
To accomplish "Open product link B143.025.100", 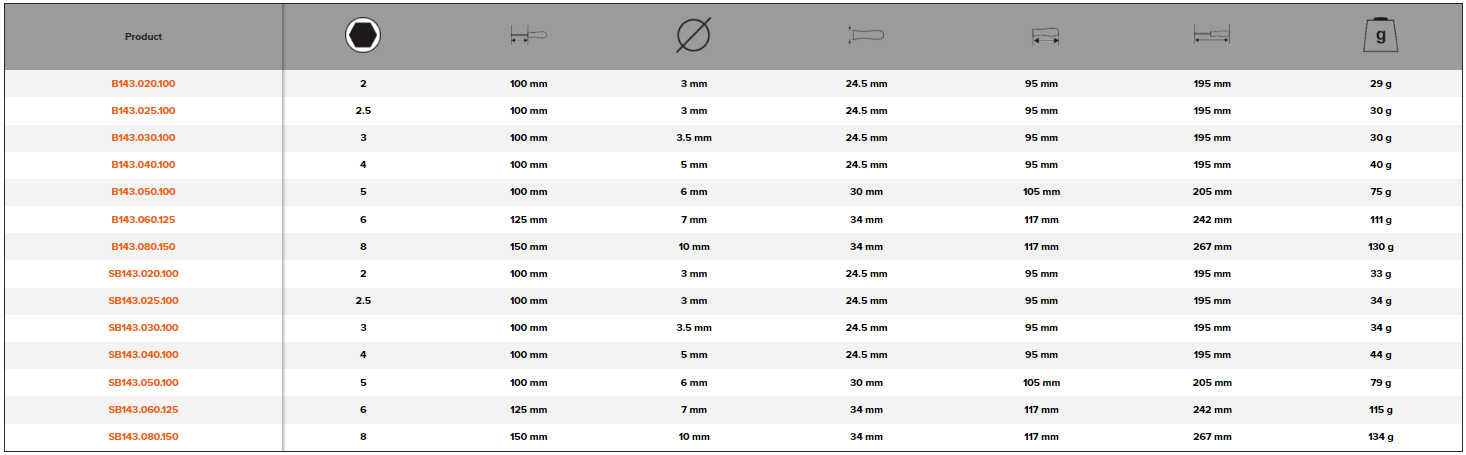I will click(143, 111).
